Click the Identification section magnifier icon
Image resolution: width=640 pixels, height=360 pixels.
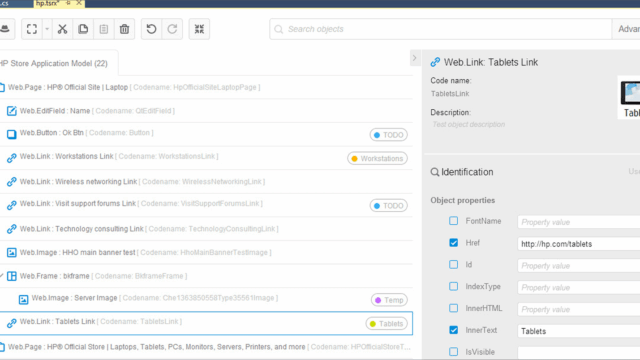pos(435,172)
